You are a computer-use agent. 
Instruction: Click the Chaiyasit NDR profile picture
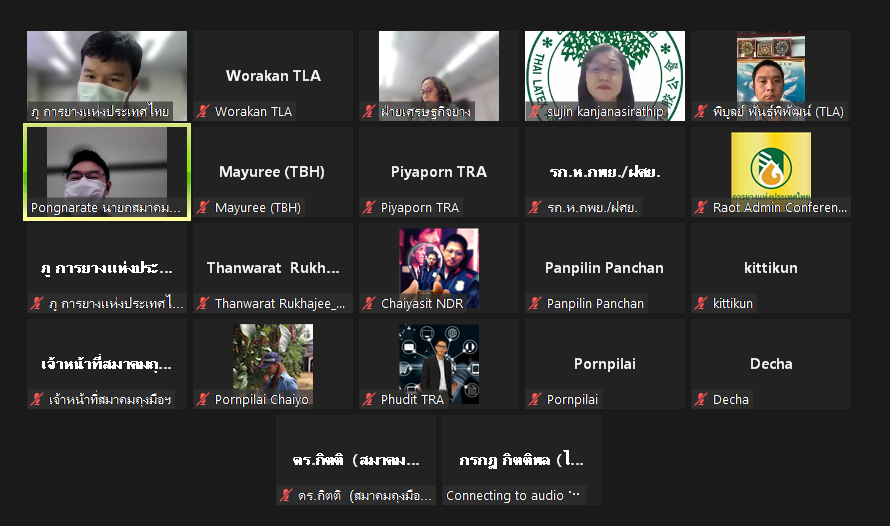(439, 268)
